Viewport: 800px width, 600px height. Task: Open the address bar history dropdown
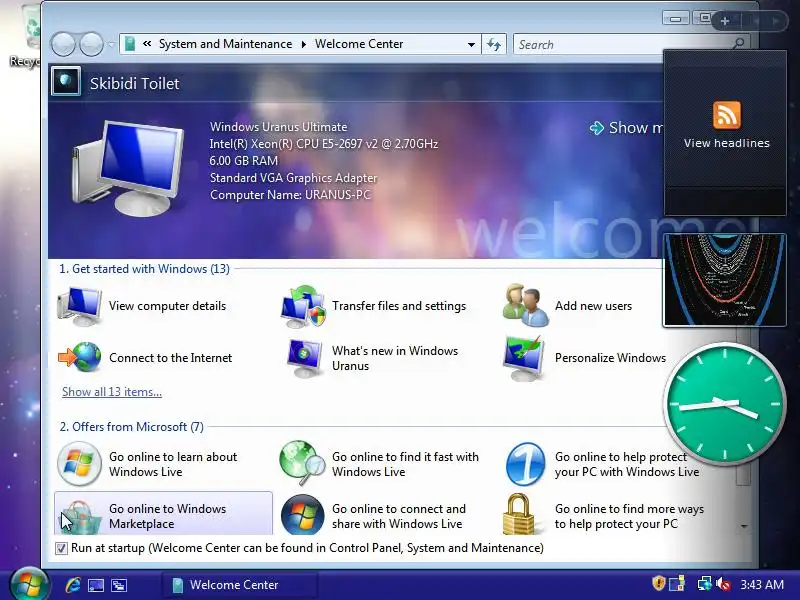[471, 44]
